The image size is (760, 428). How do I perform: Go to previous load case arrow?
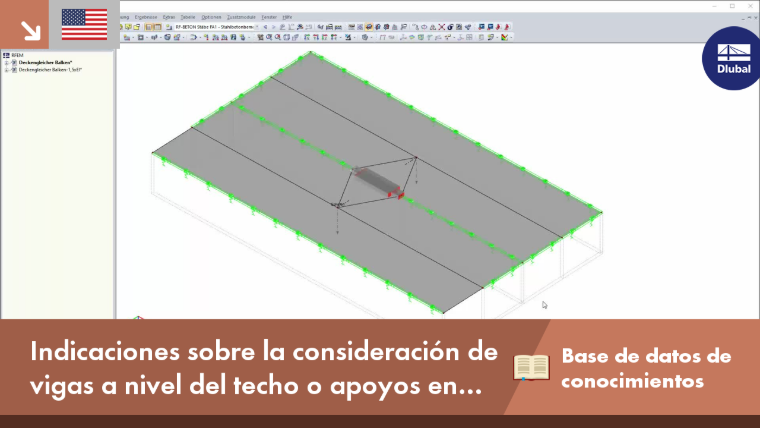[x=266, y=27]
